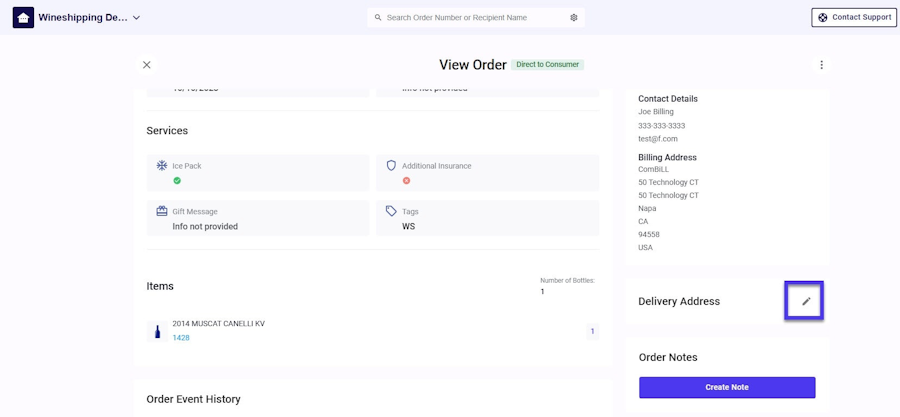The height and width of the screenshot is (417, 900).
Task: Click the blue wine bottle item icon
Action: point(157,331)
